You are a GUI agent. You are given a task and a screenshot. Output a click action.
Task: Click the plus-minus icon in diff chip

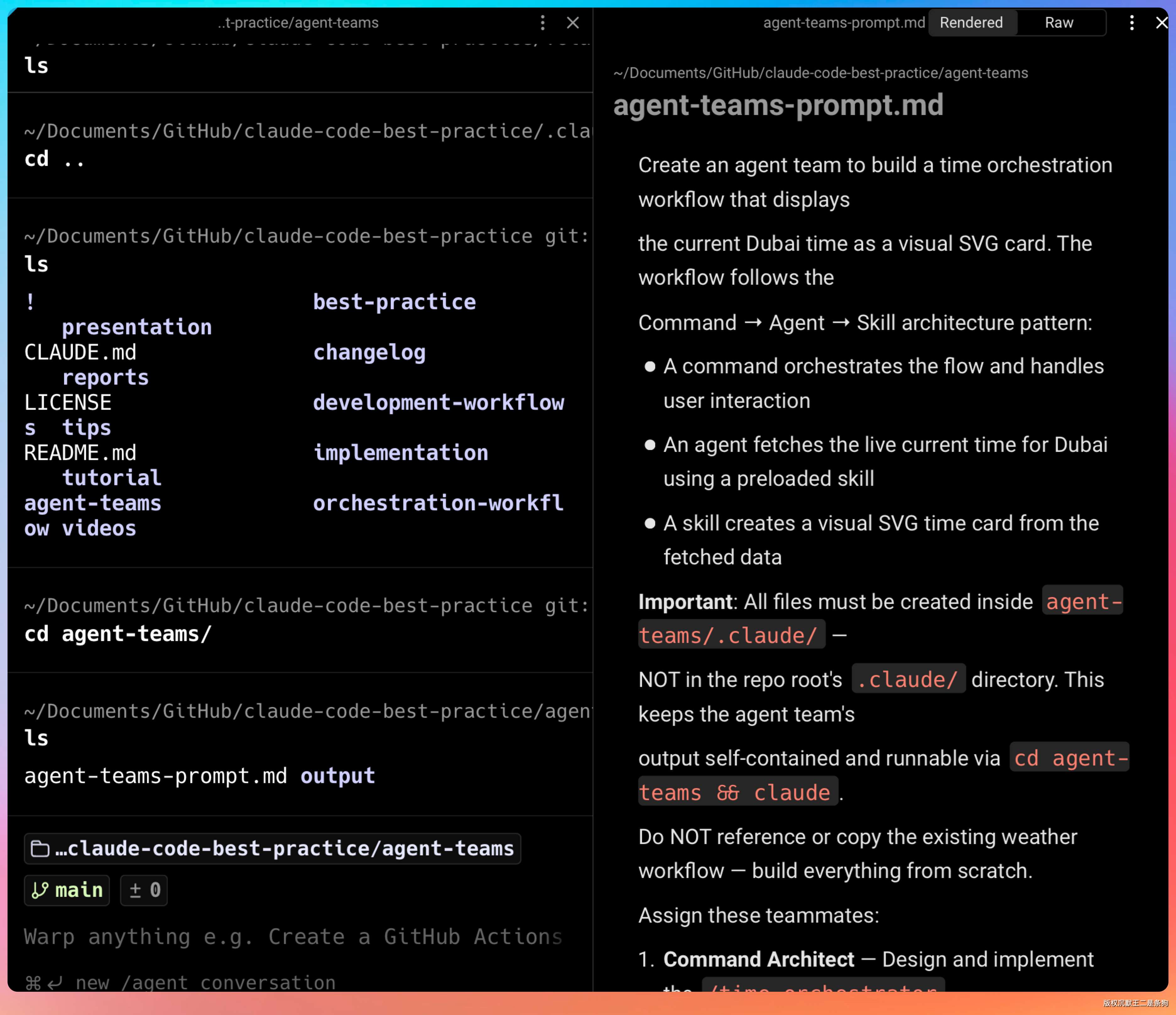point(135,890)
